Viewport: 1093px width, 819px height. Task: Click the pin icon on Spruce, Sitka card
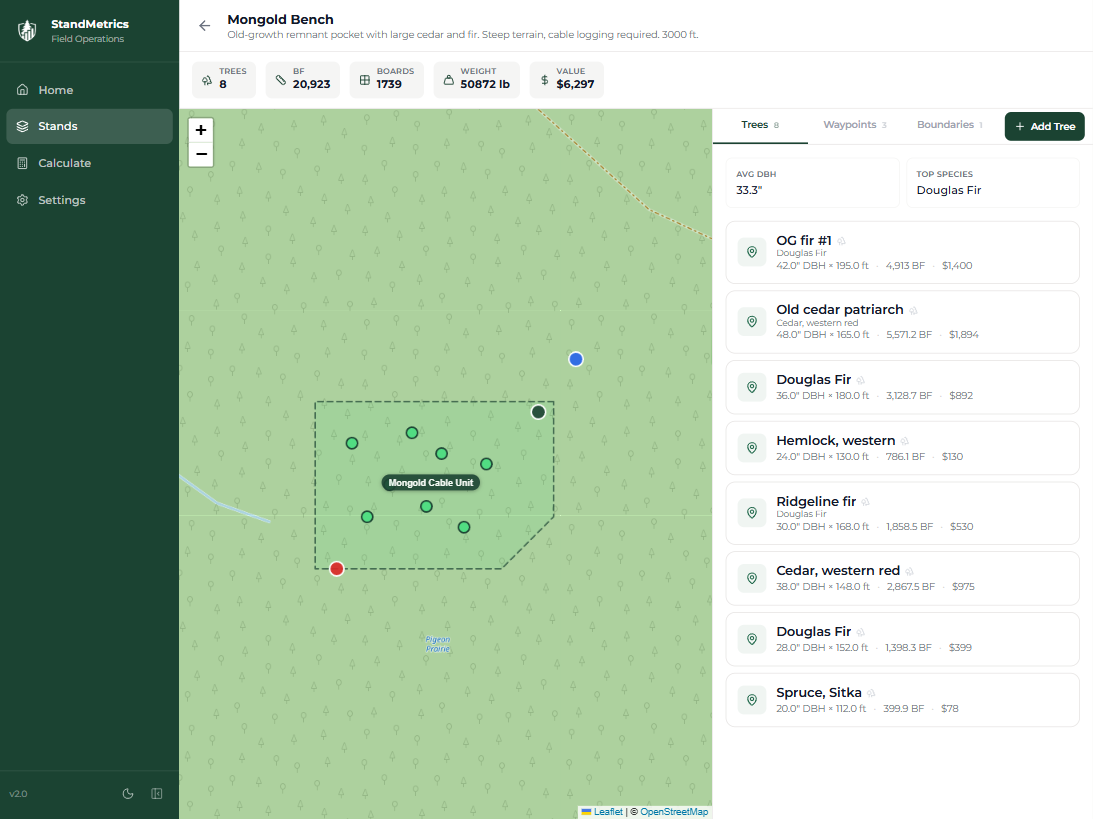(x=751, y=700)
